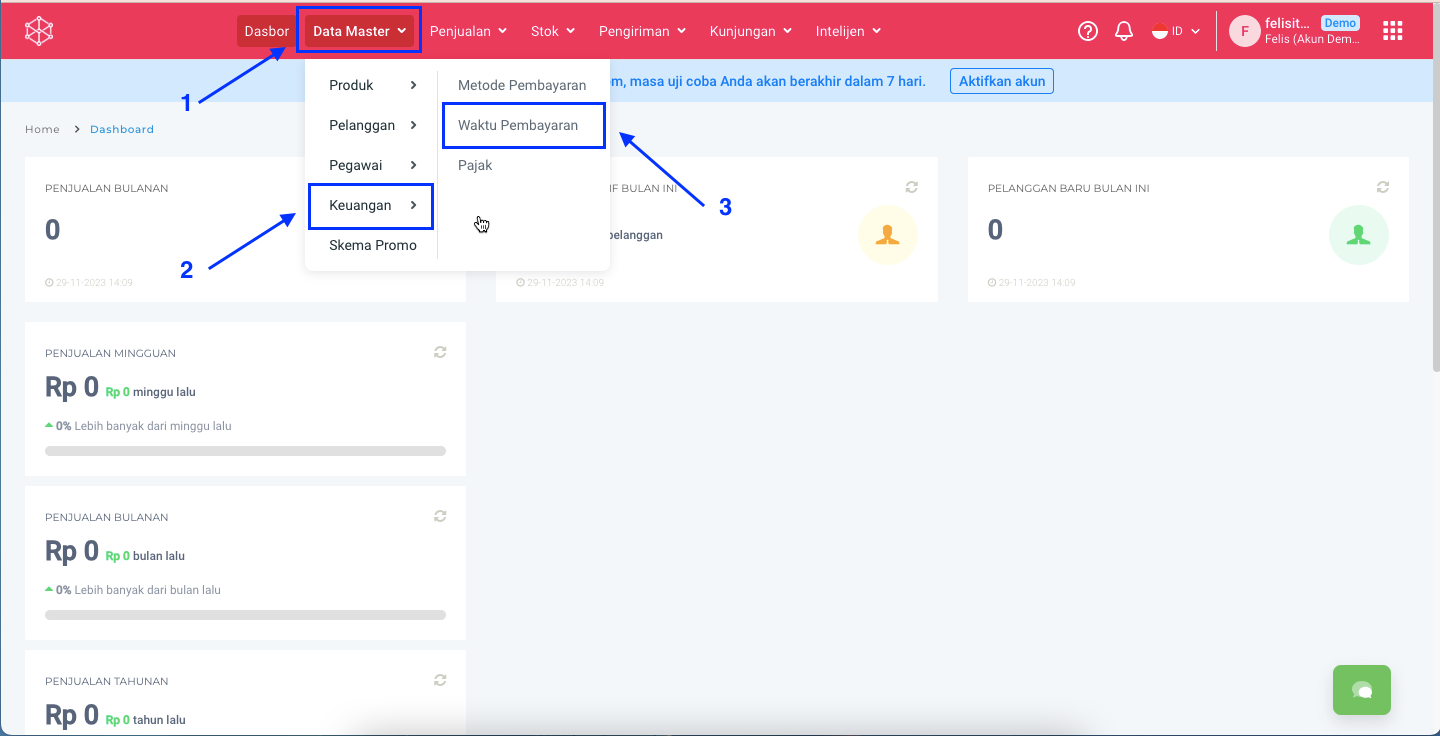Expand the Produk submenu

pyautogui.click(x=372, y=85)
